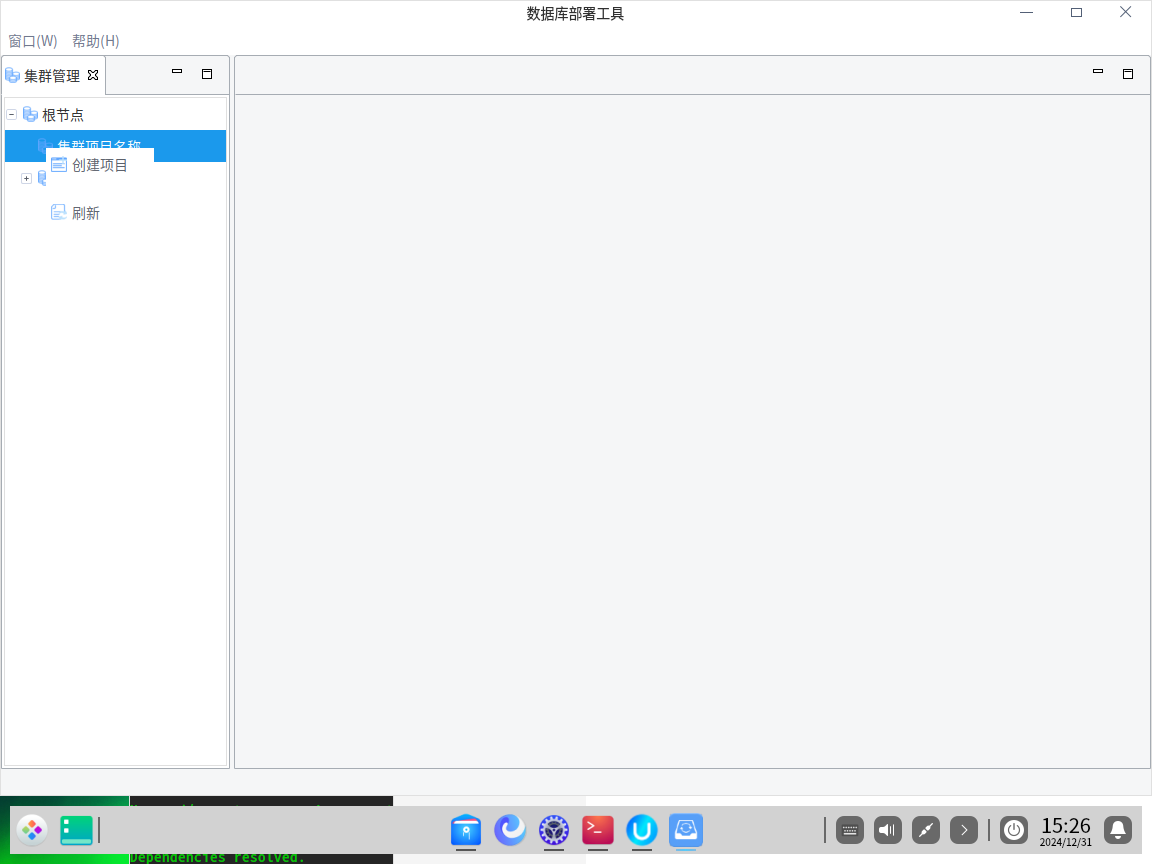The width and height of the screenshot is (1152, 864).
Task: Open the terminal app in the taskbar
Action: [x=598, y=830]
